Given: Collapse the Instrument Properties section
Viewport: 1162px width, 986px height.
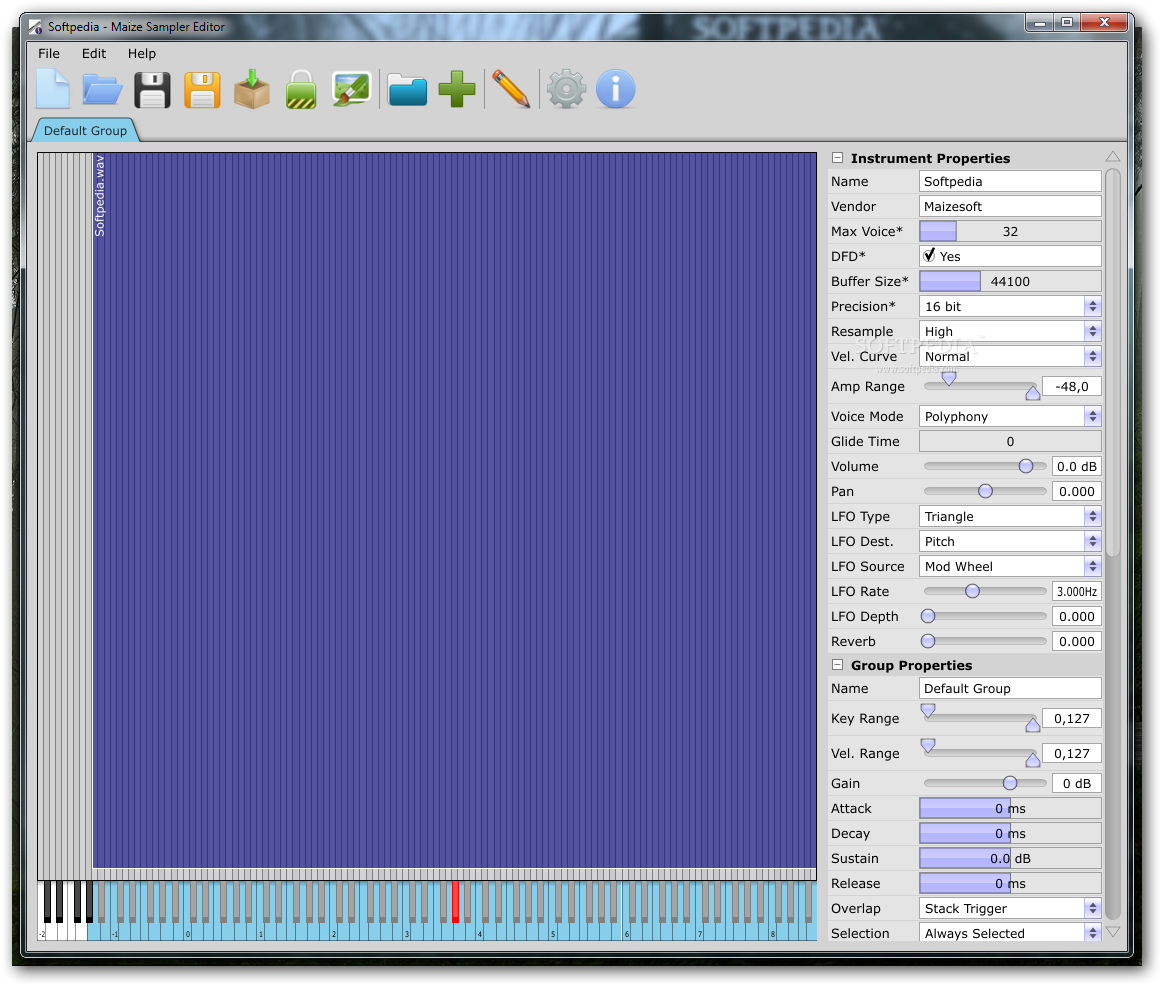Looking at the screenshot, I should pos(837,158).
